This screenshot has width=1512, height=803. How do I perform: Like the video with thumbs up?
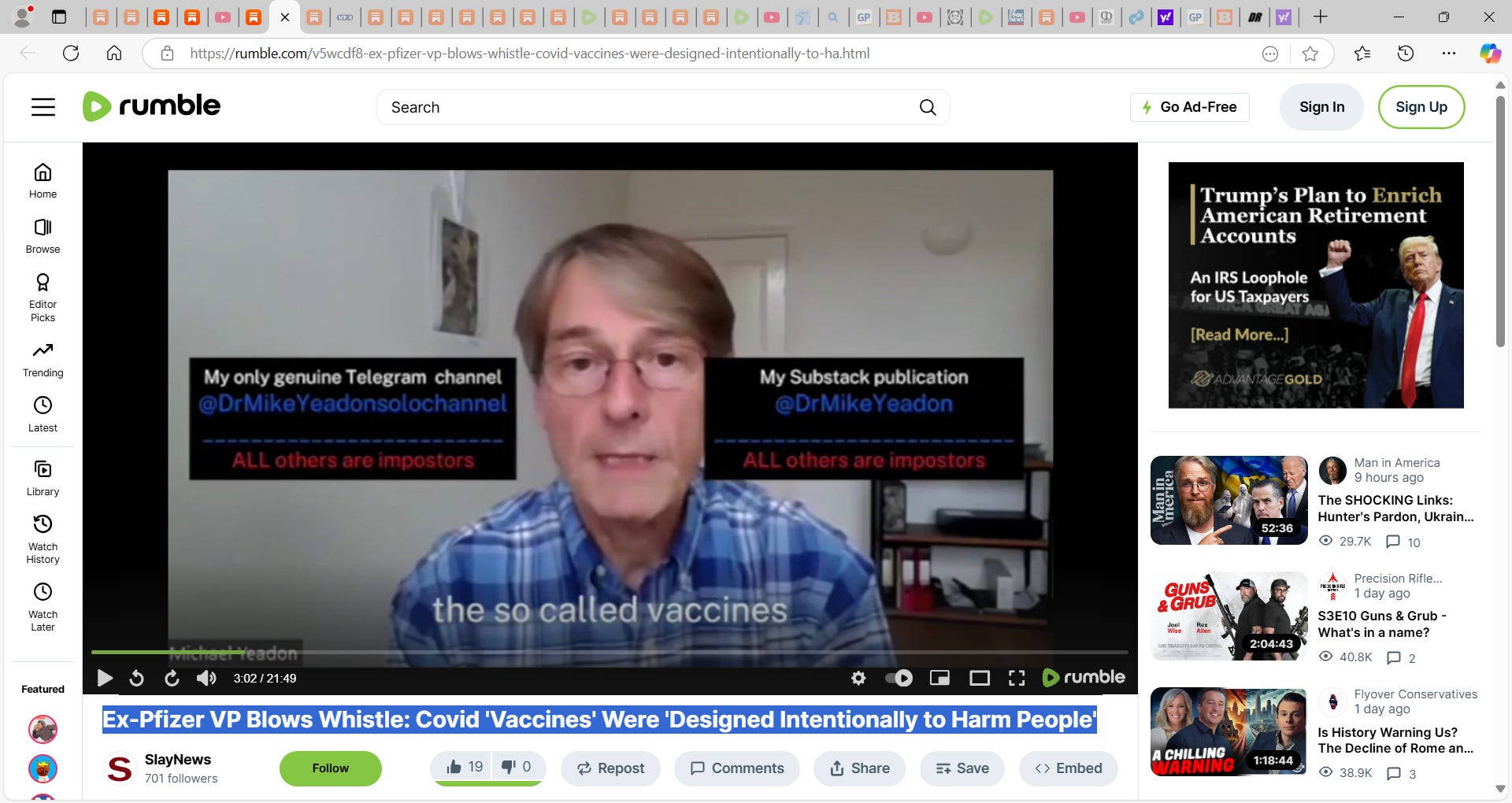(x=463, y=767)
